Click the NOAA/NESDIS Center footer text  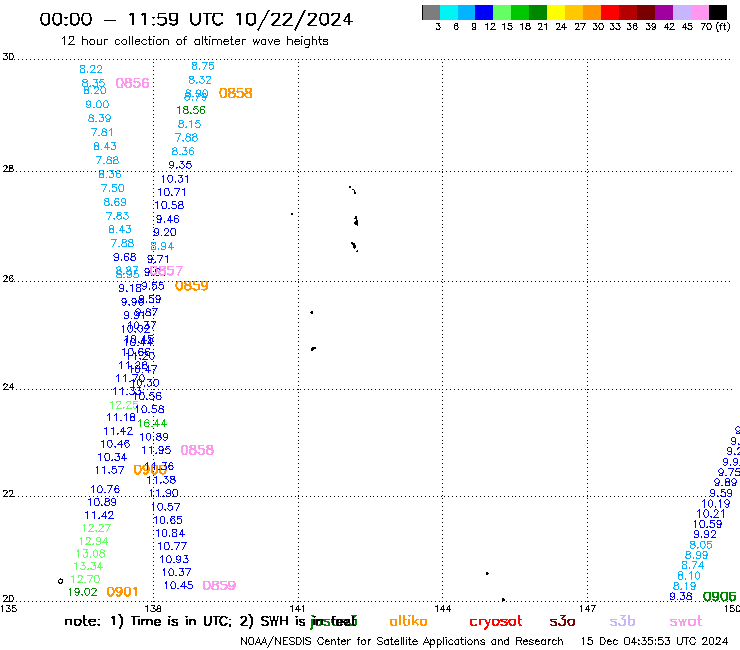pyautogui.click(x=402, y=642)
